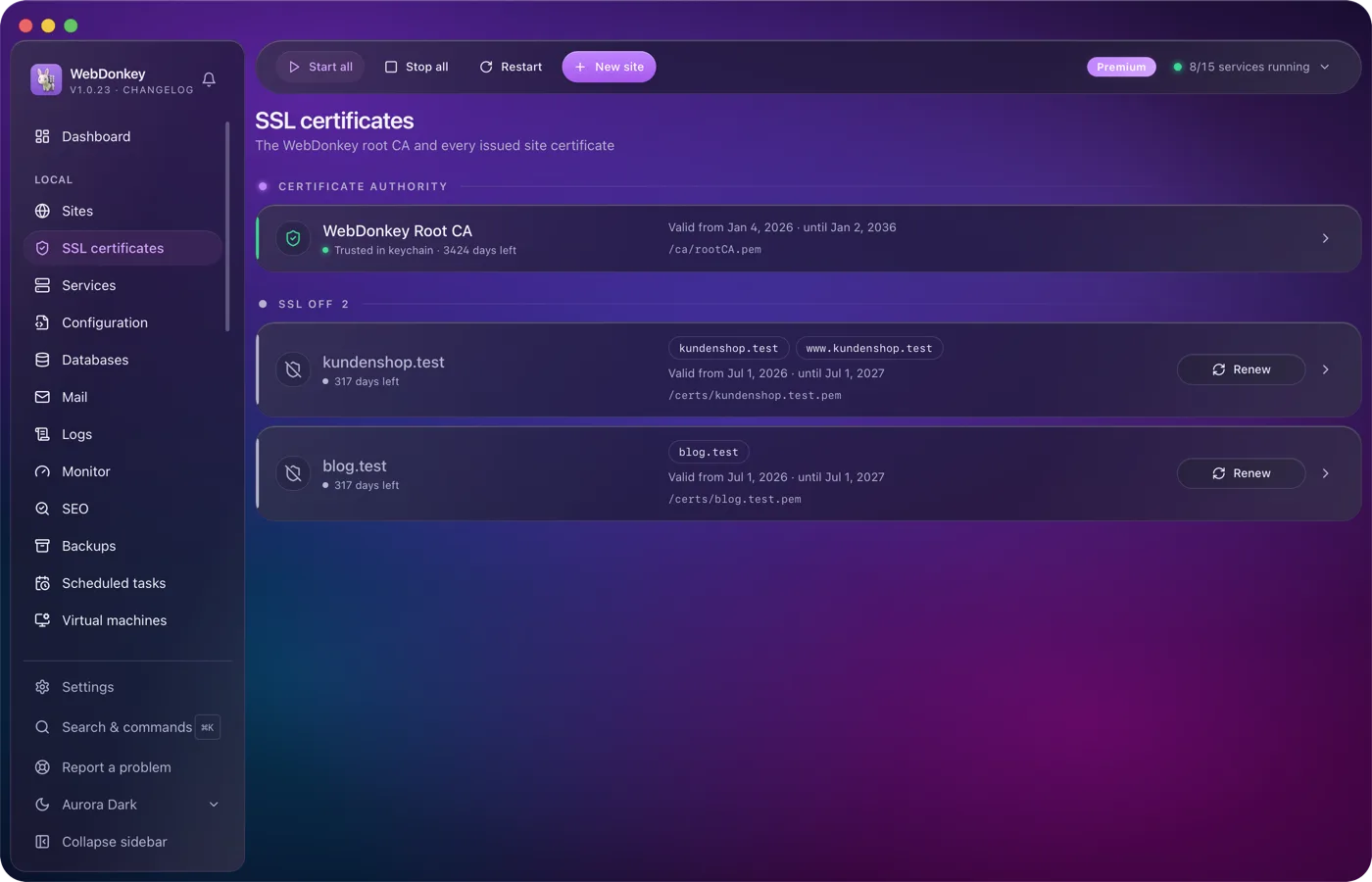Click the Databases cylinder icon
The width and height of the screenshot is (1372, 882).
pos(42,360)
